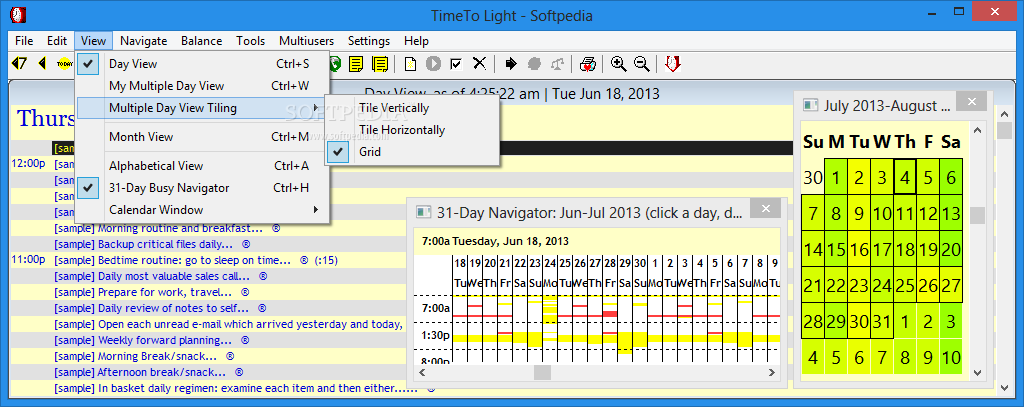Click the red down arrow icon

(673, 63)
